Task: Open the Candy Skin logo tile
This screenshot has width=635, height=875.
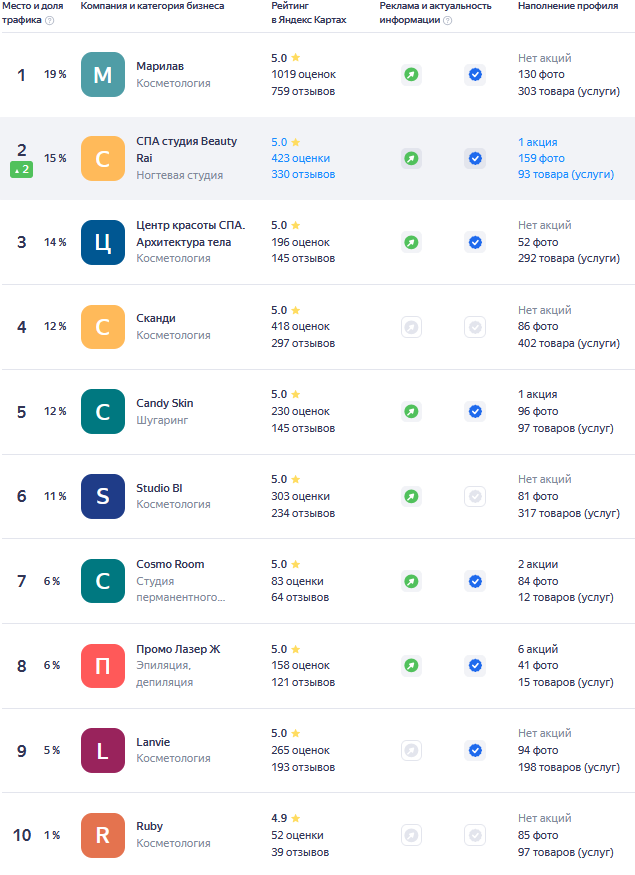Action: [x=103, y=411]
